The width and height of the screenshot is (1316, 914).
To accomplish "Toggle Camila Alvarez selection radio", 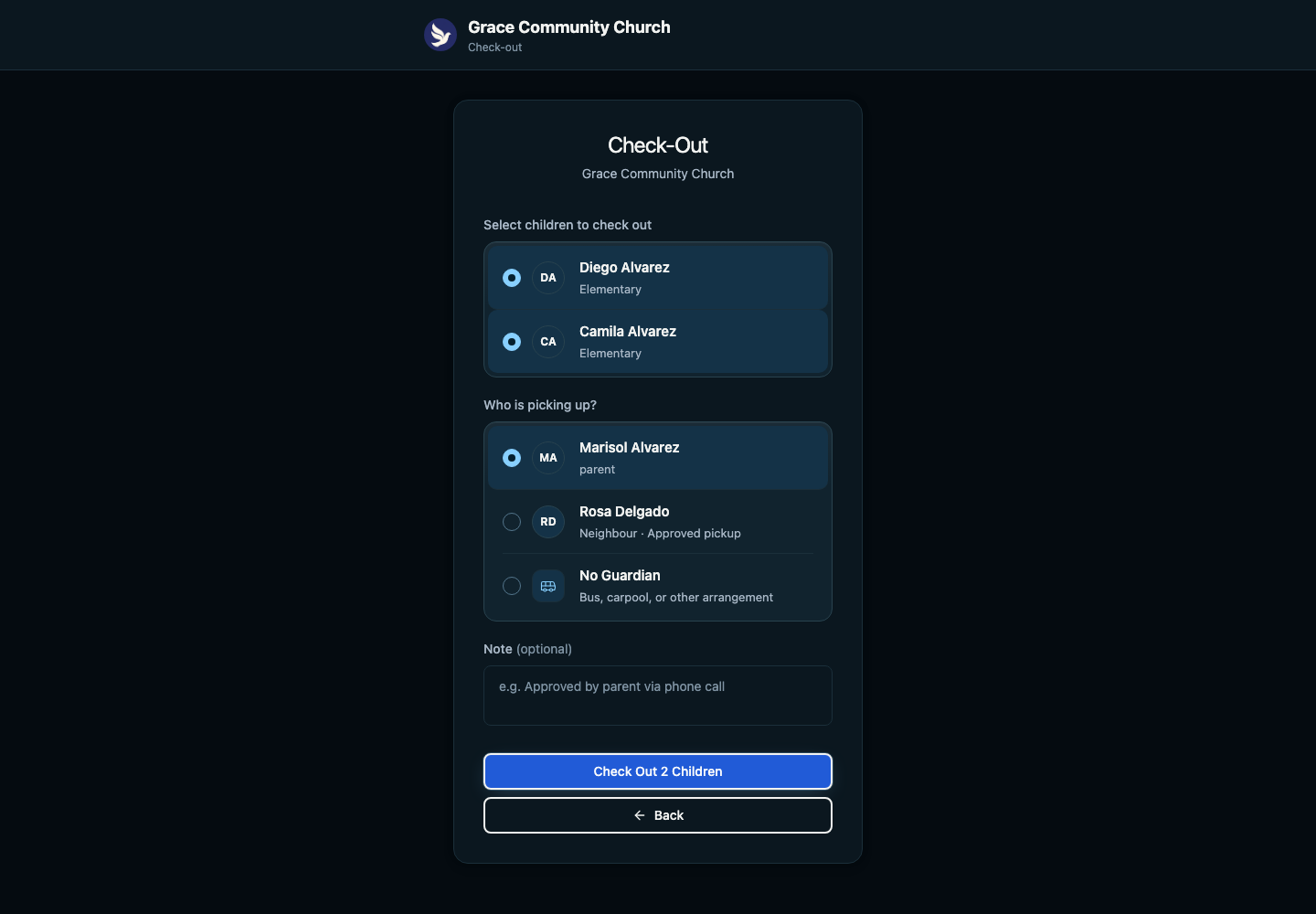I will [512, 342].
